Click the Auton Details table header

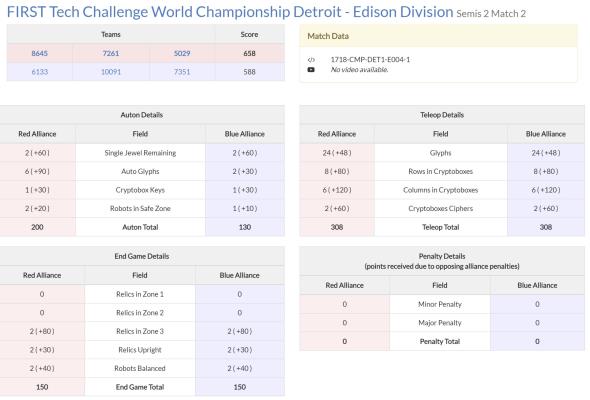tap(142, 115)
